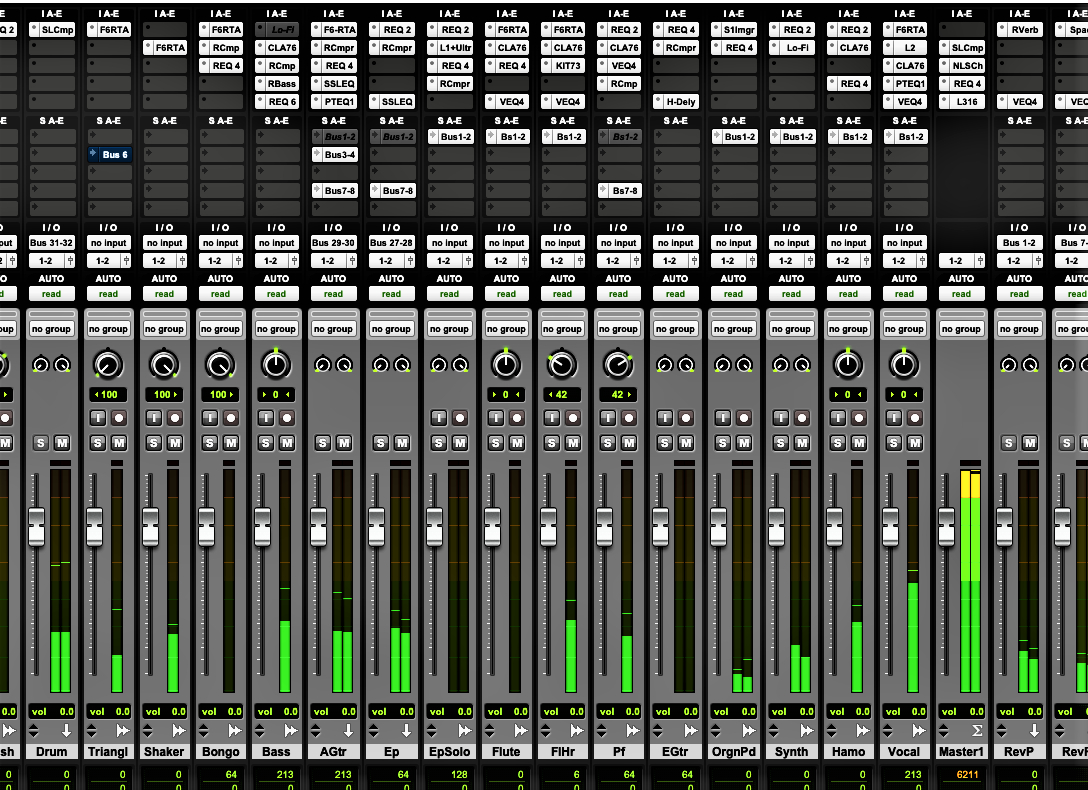Enable input monitoring on the Flute track

point(497,418)
